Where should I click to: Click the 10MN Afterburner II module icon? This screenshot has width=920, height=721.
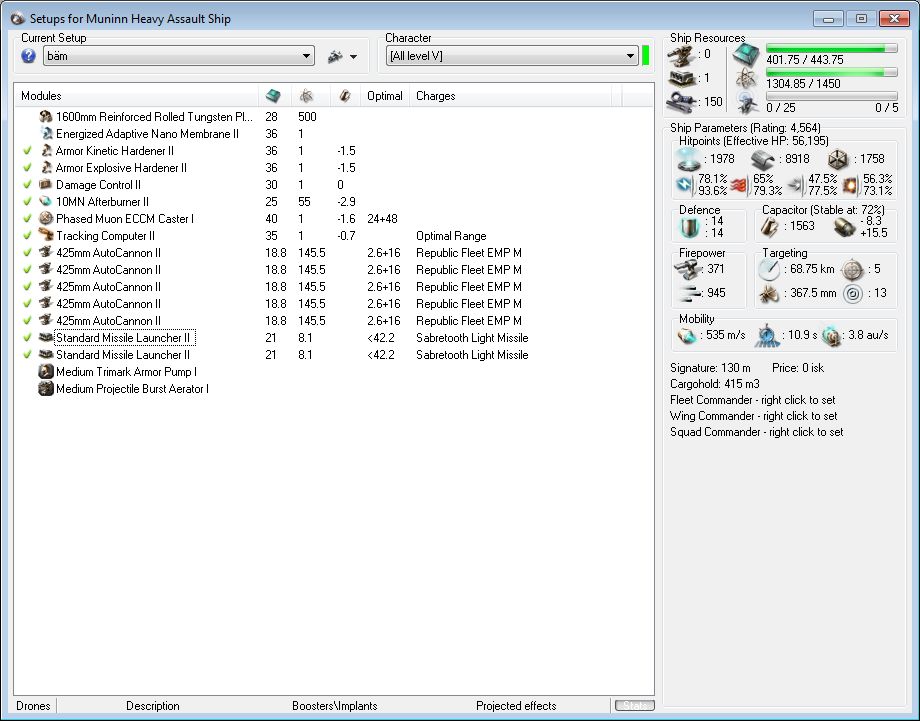[46, 202]
